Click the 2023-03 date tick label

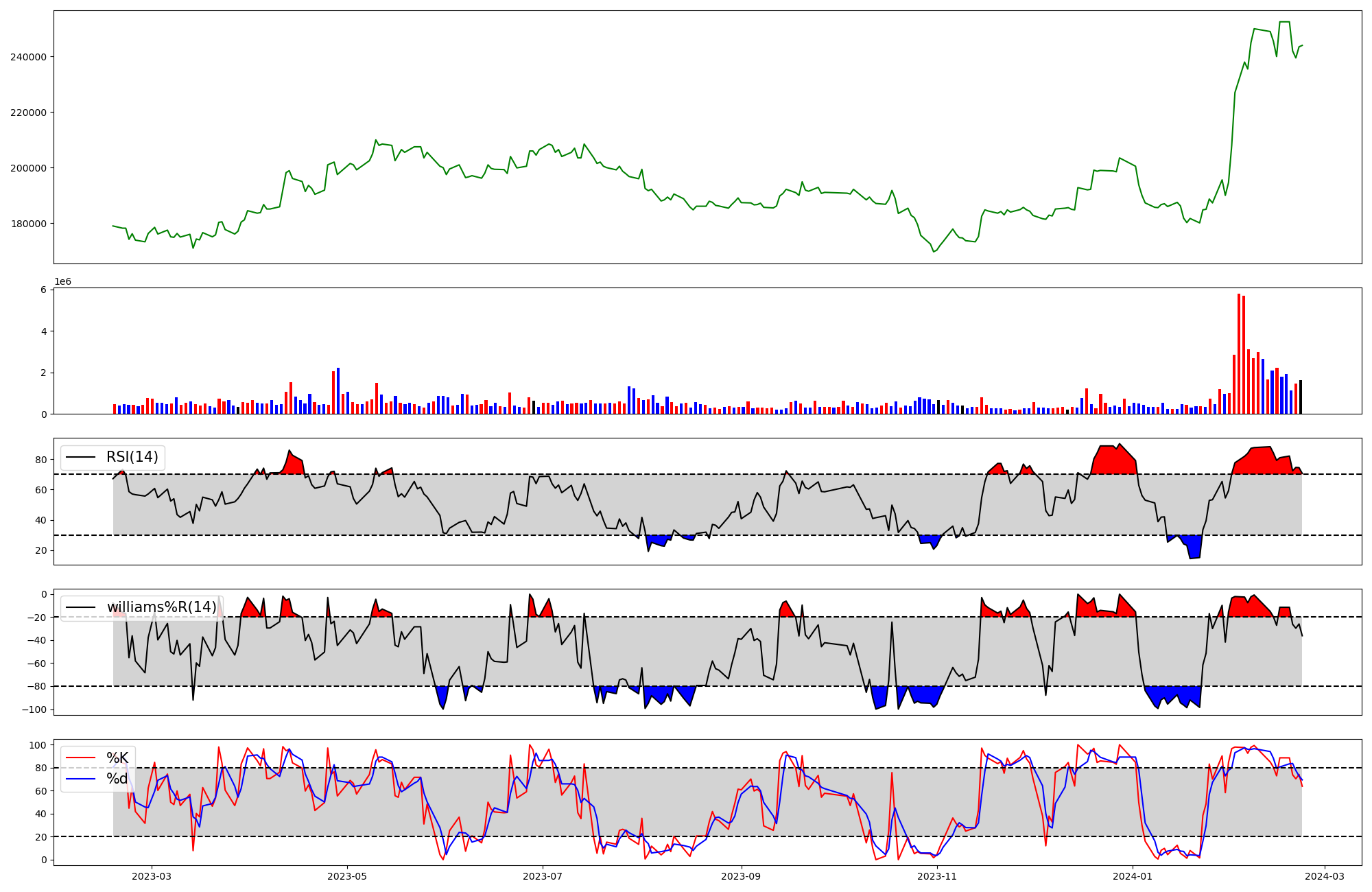click(151, 876)
